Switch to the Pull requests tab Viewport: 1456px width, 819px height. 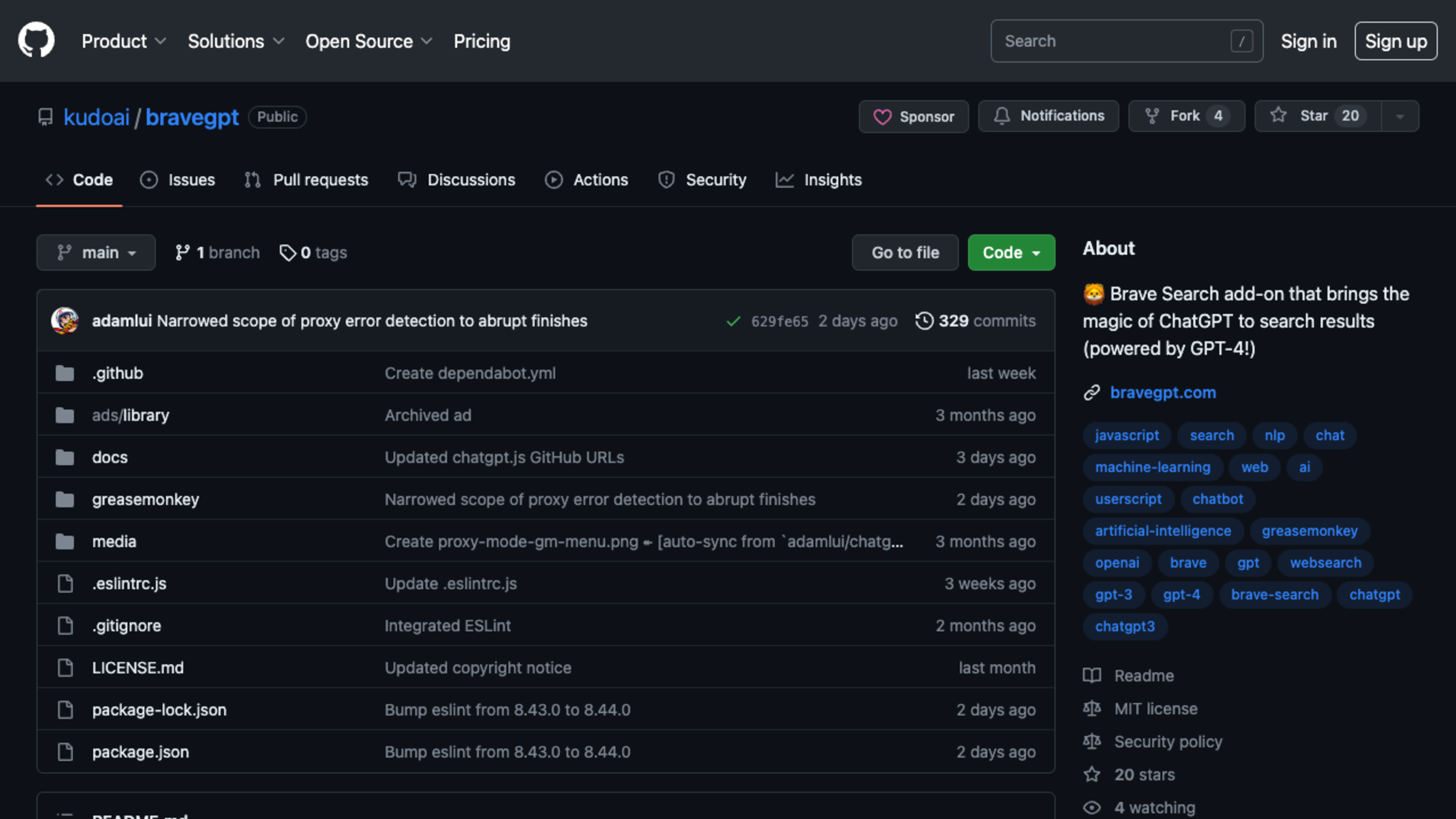point(306,180)
